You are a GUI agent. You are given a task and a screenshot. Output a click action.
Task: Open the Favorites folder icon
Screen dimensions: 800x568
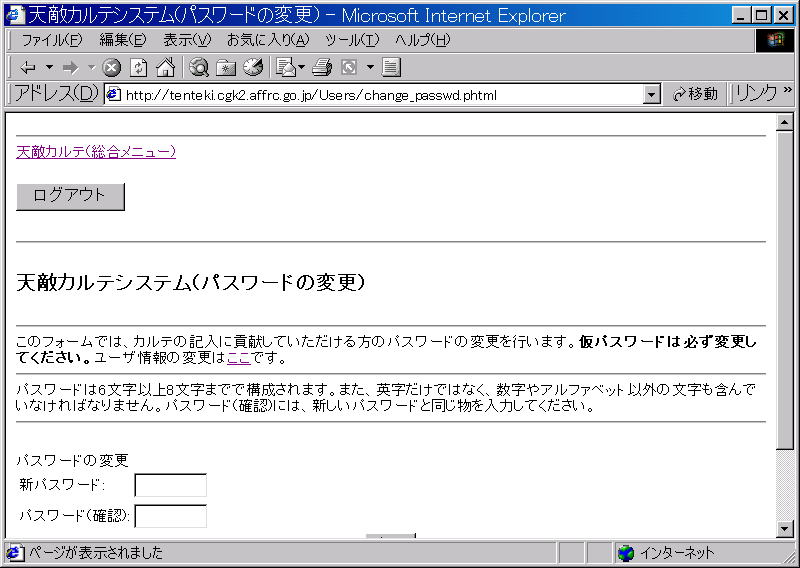pos(226,68)
